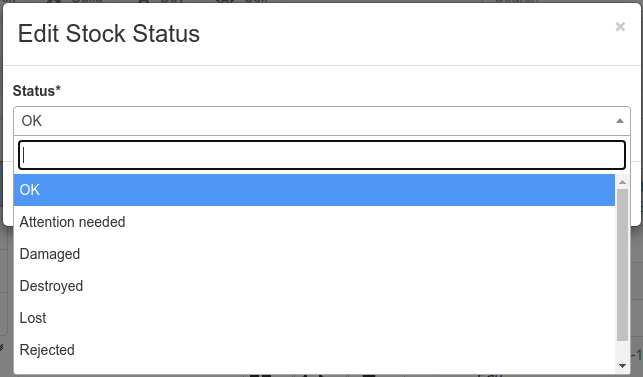Pick Damaged from the status list
The height and width of the screenshot is (377, 643).
coord(314,254)
